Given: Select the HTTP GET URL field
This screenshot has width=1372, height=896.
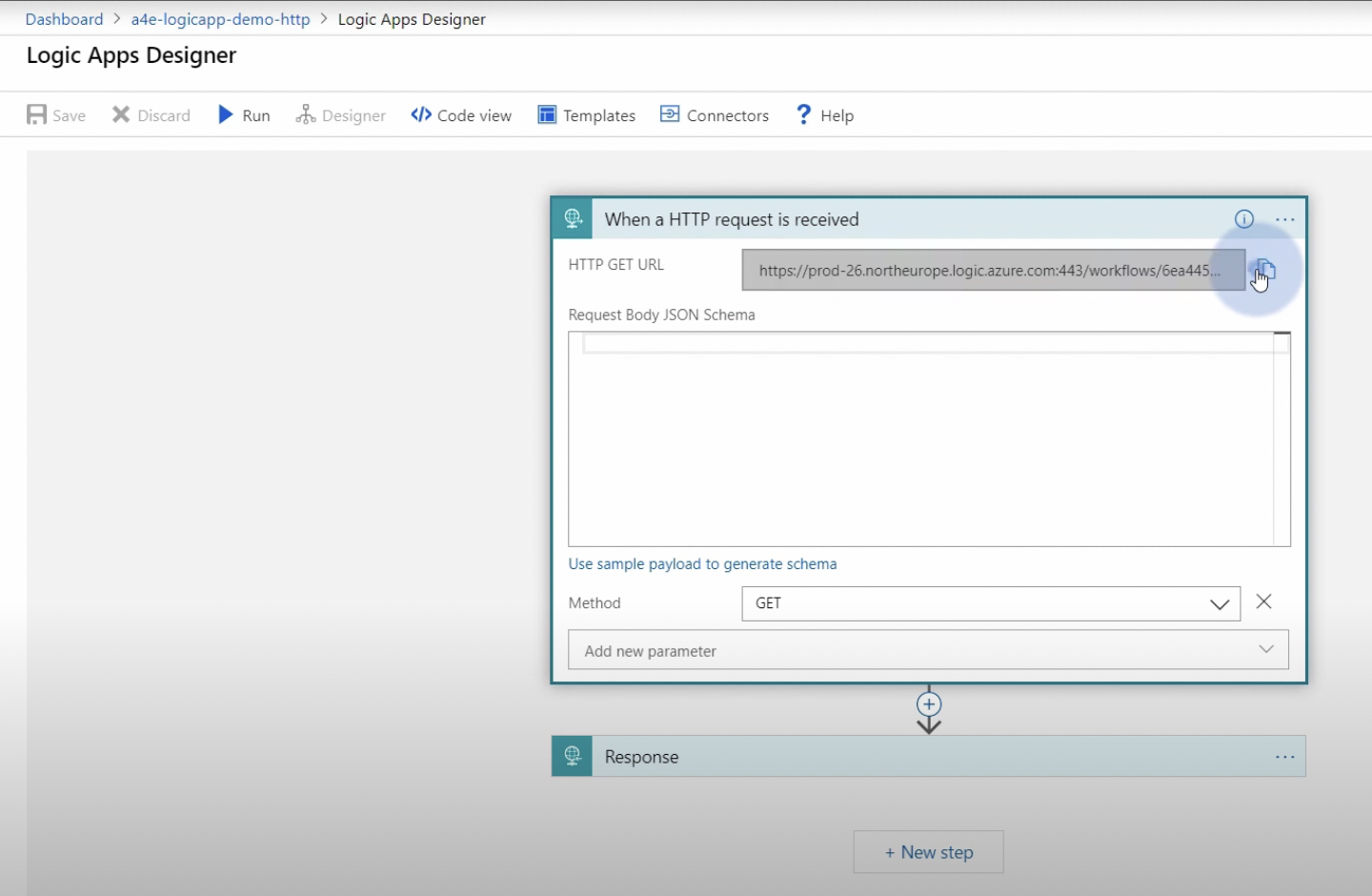Looking at the screenshot, I should tap(993, 270).
